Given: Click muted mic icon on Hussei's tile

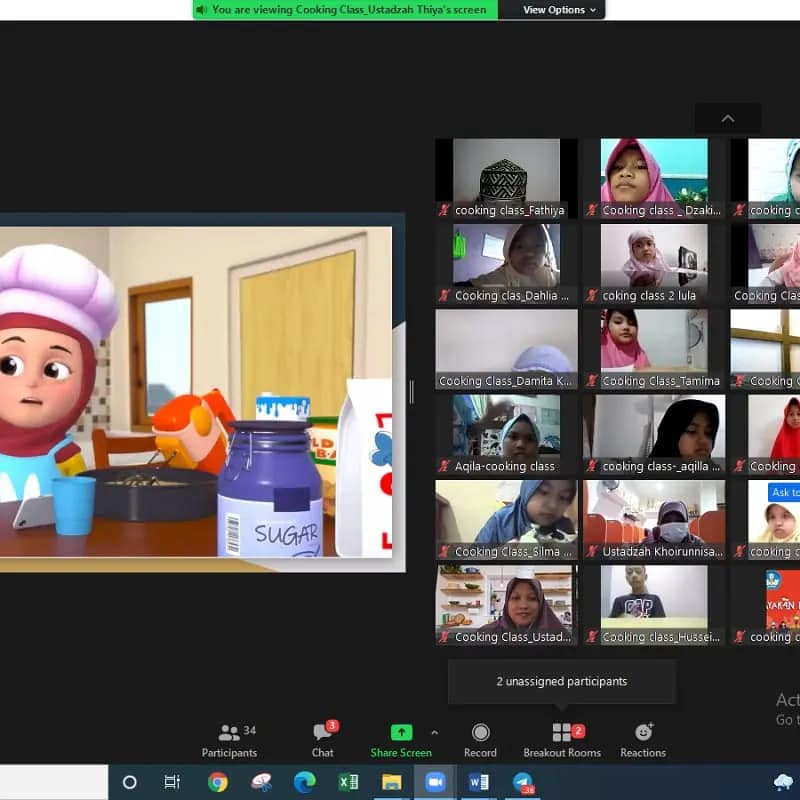Looking at the screenshot, I should 592,637.
